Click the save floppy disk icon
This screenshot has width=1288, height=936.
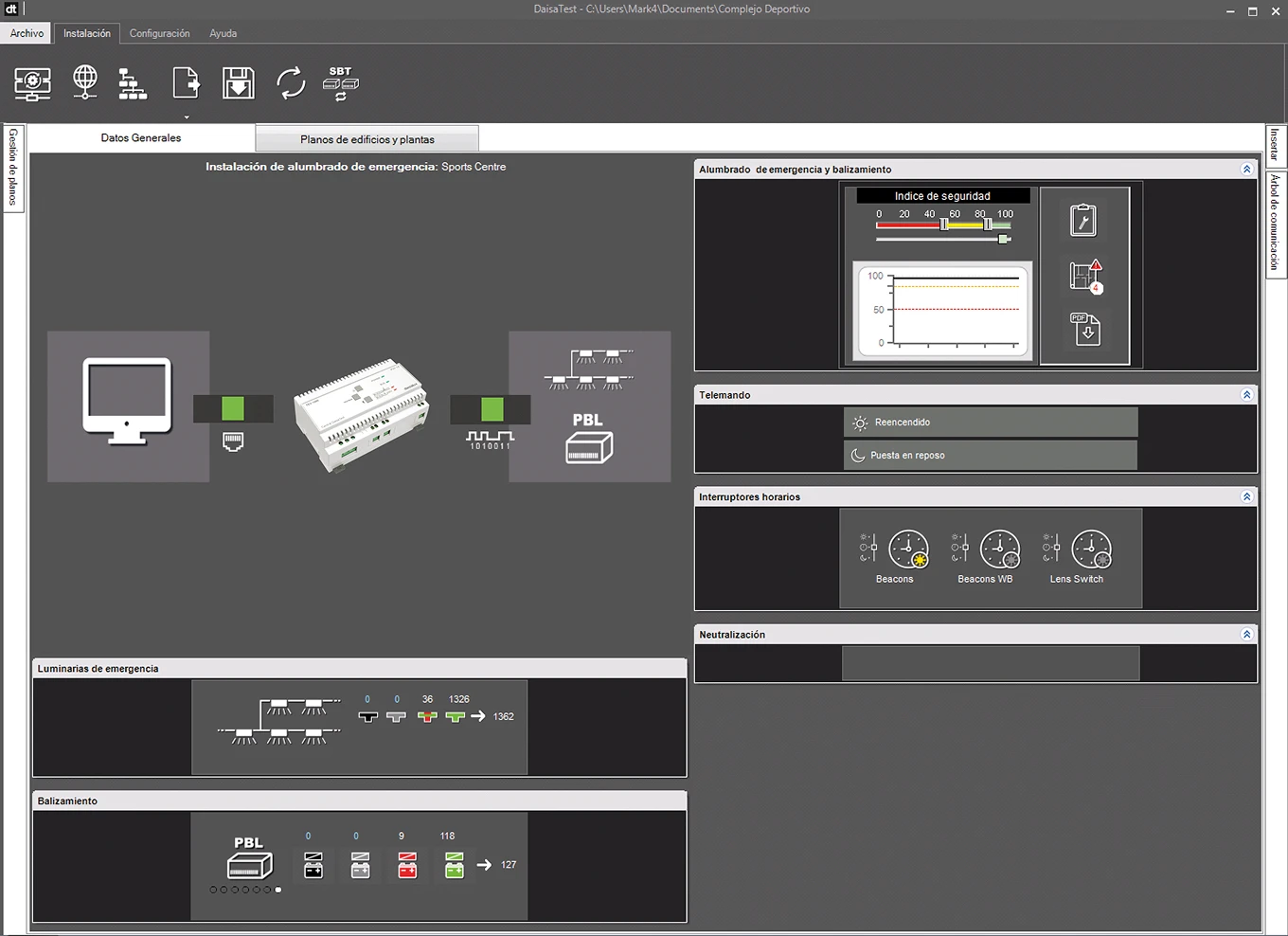tap(239, 83)
